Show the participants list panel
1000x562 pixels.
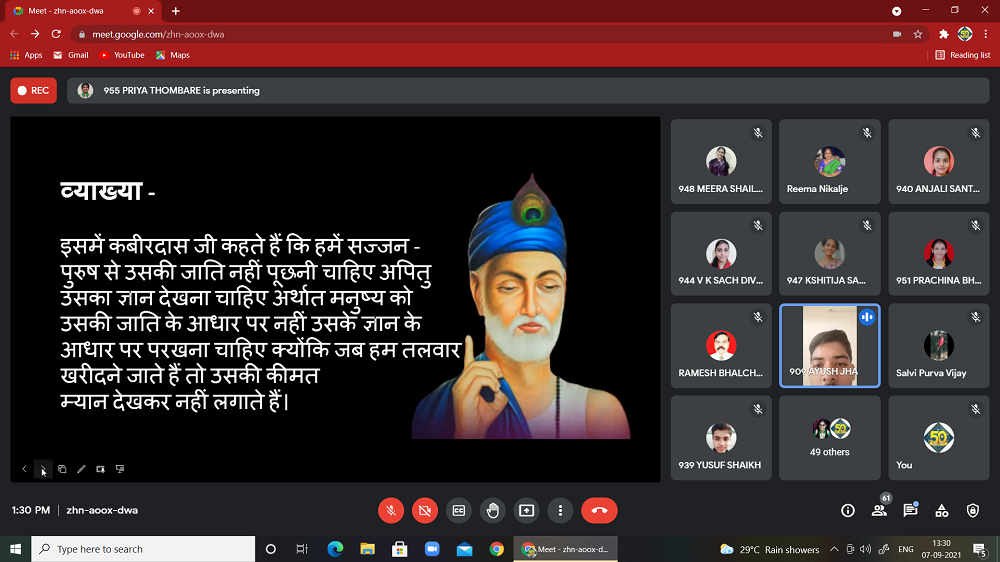[x=879, y=510]
